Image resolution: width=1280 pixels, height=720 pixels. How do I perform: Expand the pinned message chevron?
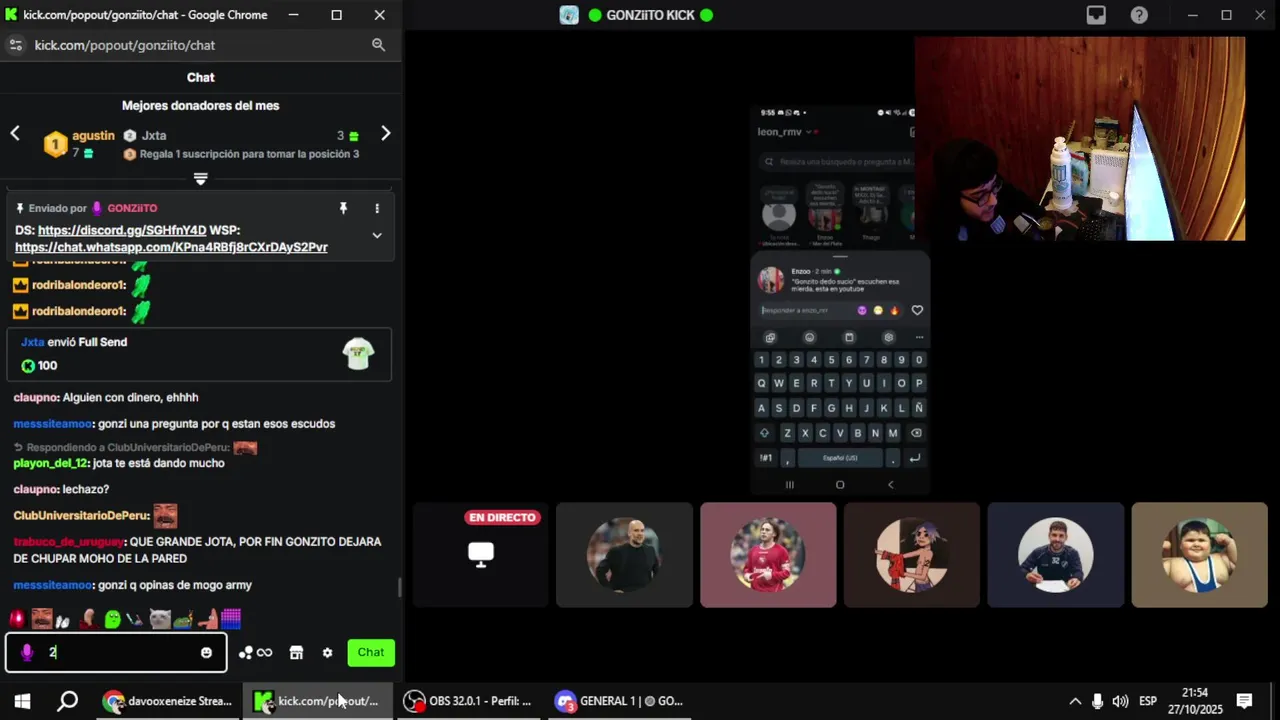[377, 235]
